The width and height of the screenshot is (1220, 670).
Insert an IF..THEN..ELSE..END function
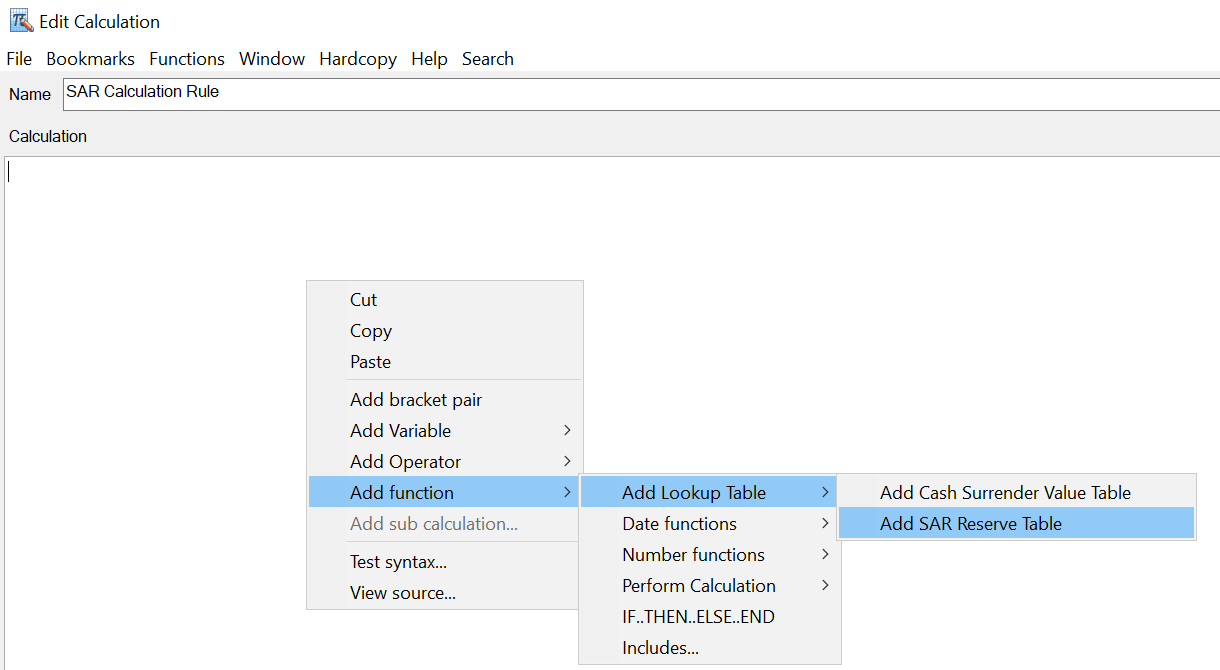pos(698,617)
